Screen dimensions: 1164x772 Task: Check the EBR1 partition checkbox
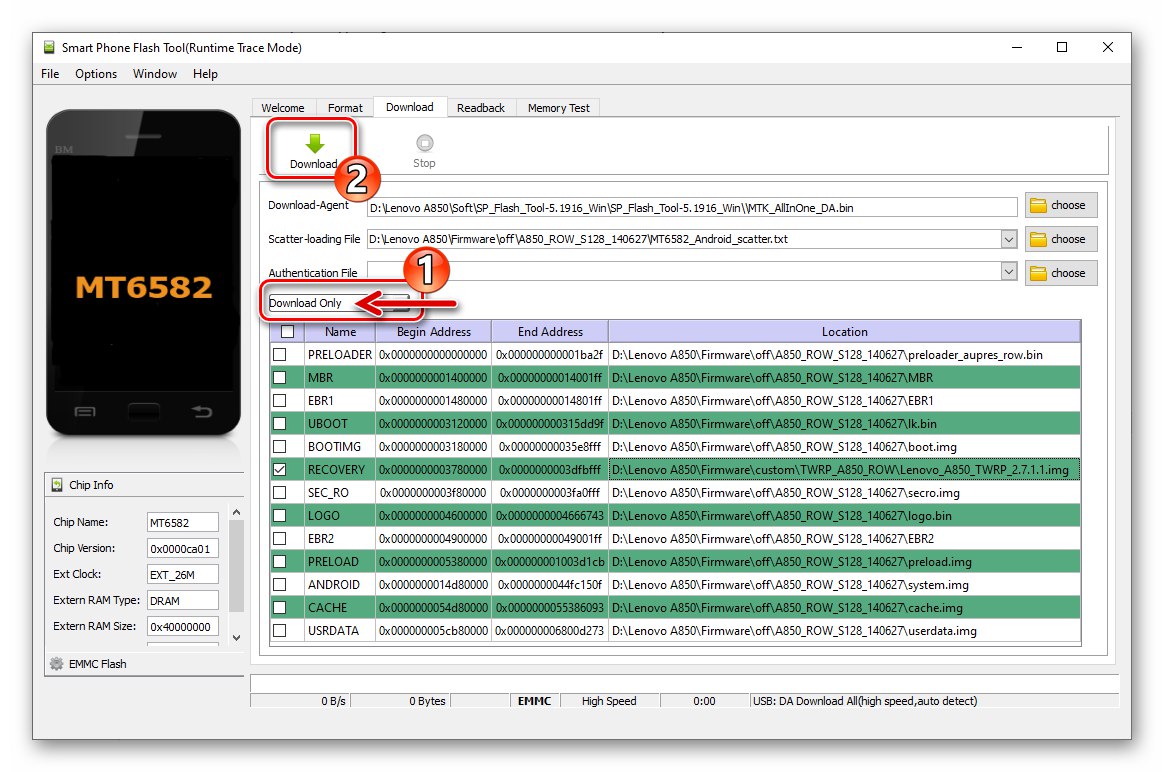pyautogui.click(x=280, y=401)
